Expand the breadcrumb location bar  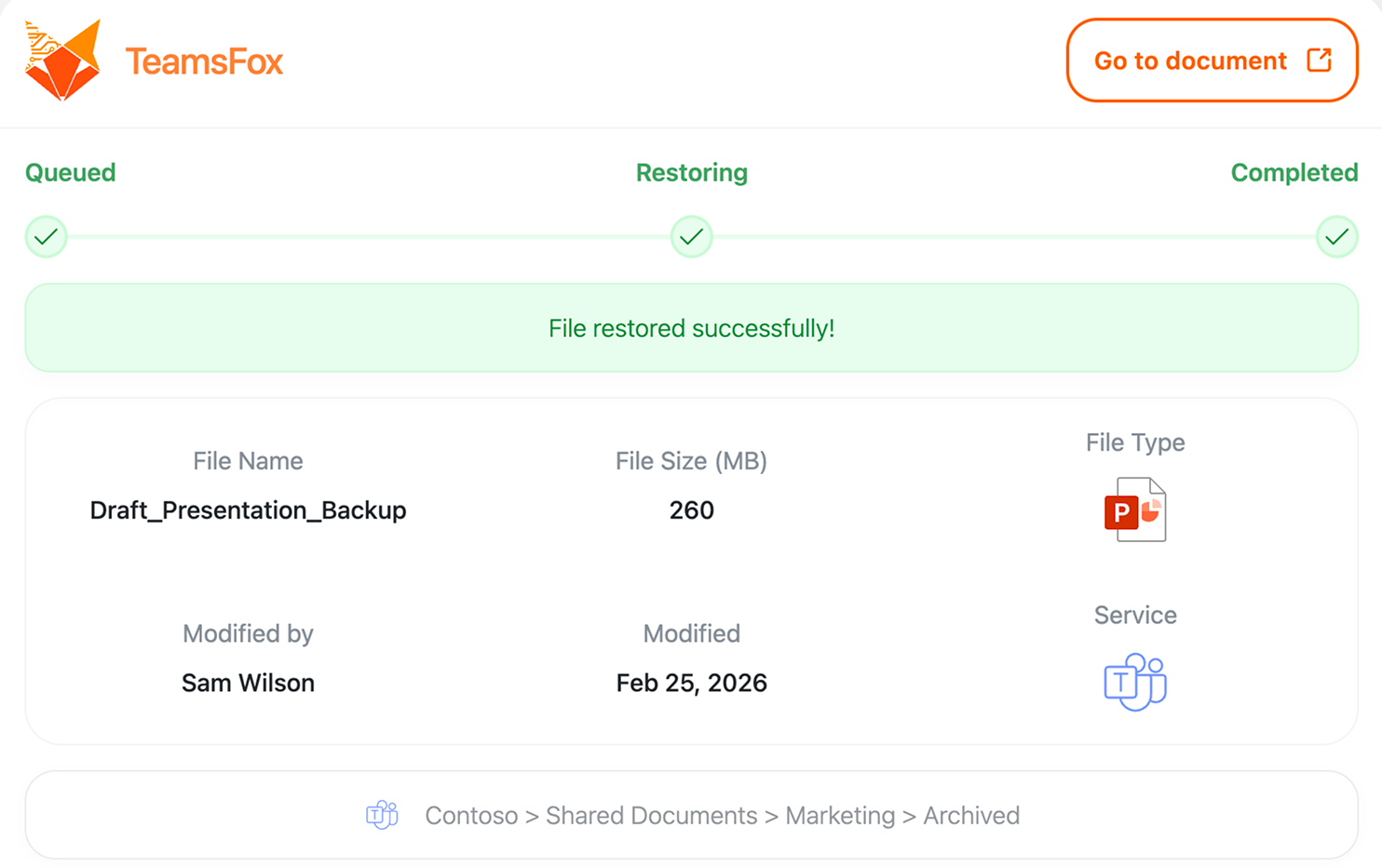pos(691,814)
